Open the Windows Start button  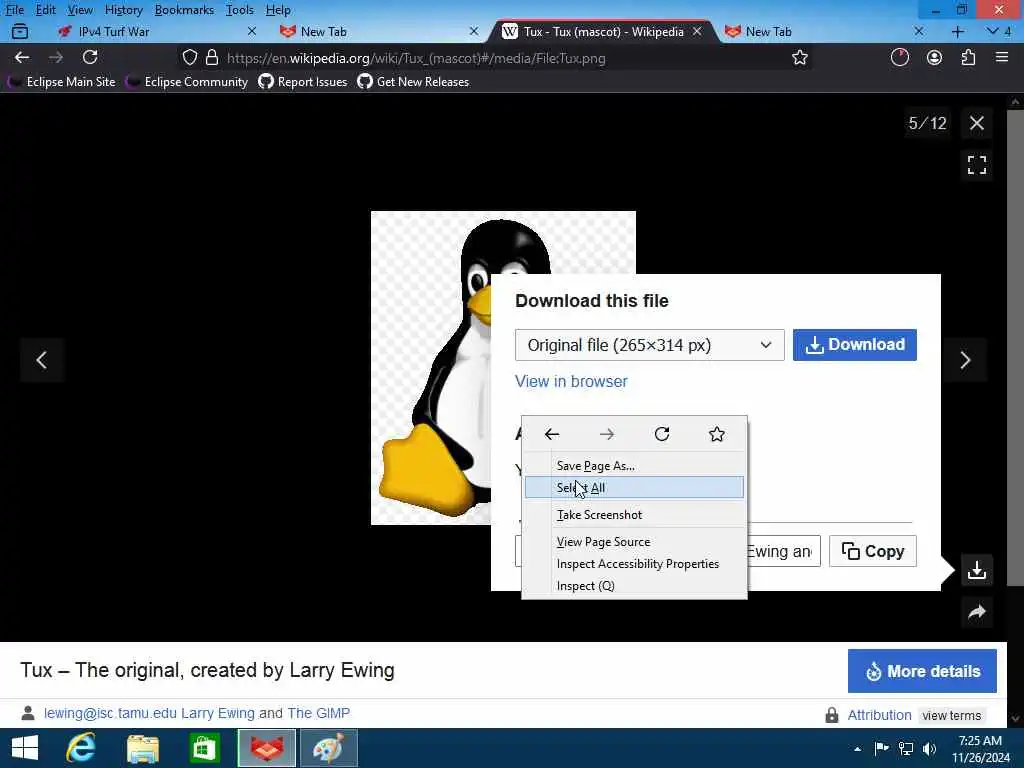pos(25,748)
